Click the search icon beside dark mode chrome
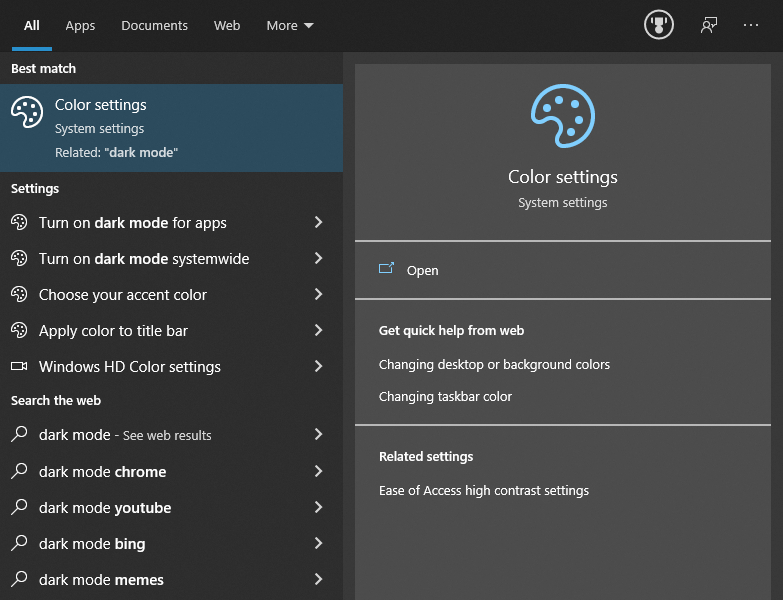783x600 pixels. pos(19,471)
